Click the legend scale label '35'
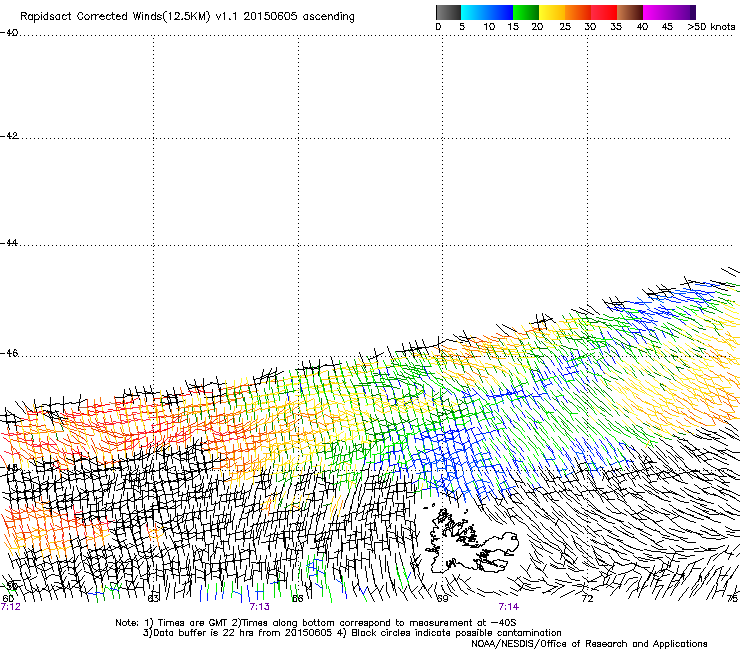Viewport: 740px width, 650px height. pyautogui.click(x=616, y=27)
